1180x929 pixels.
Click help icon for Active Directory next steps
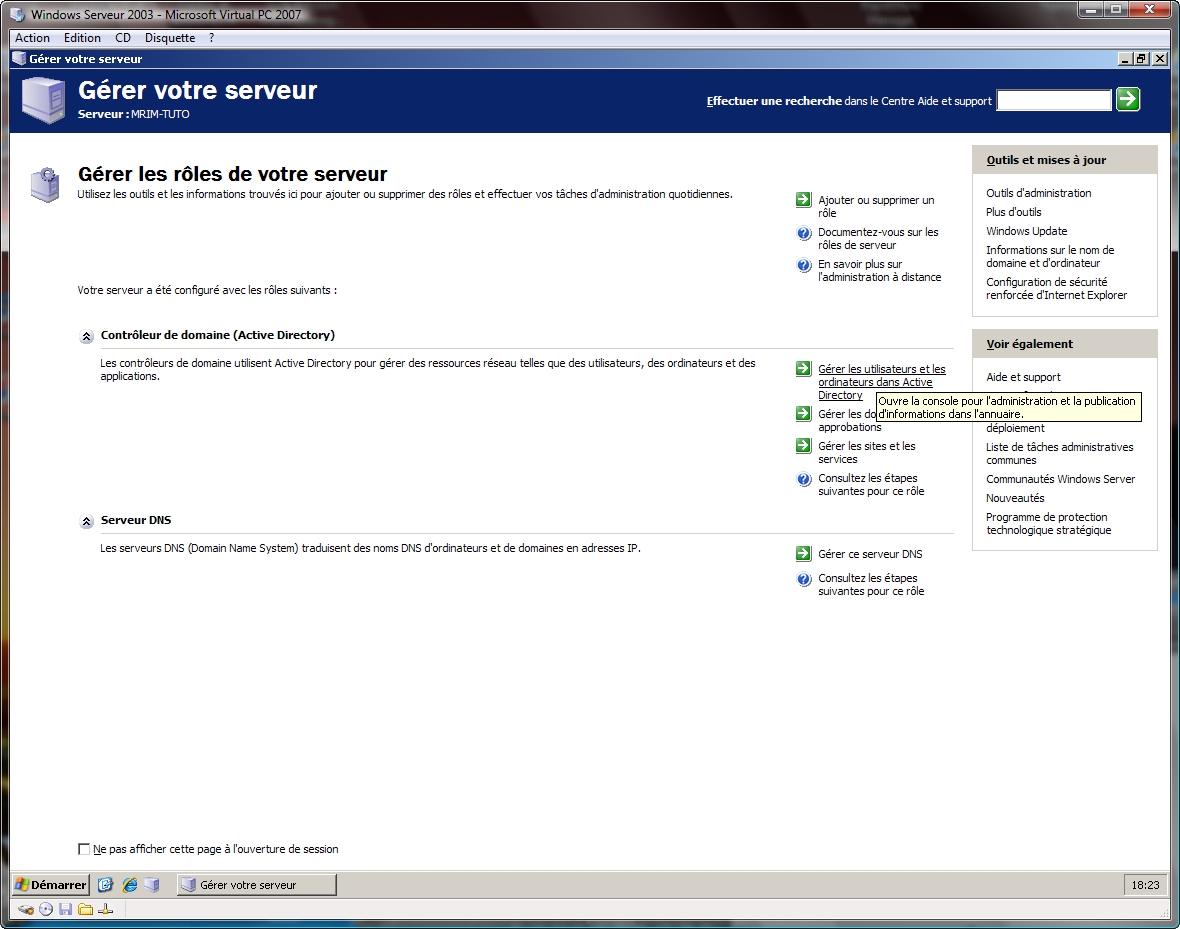coord(804,479)
